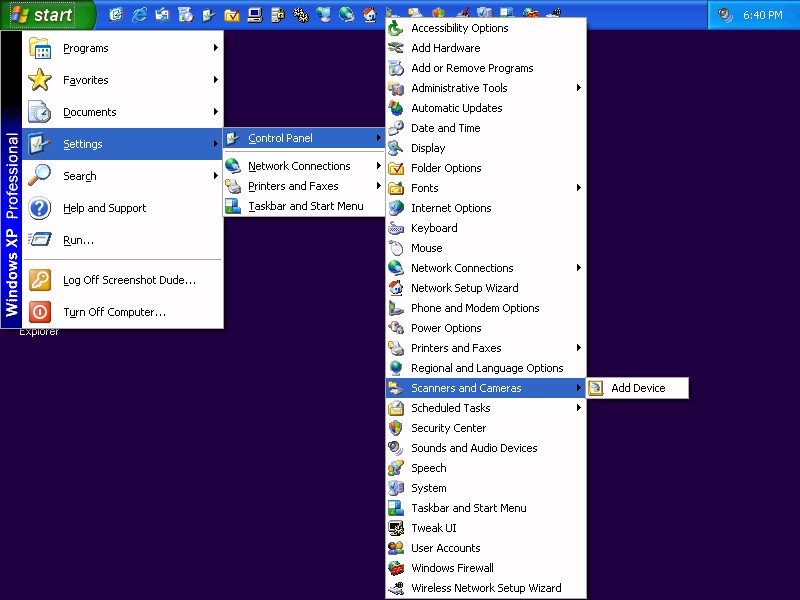Open Folder Options entry
This screenshot has width=800, height=600.
coord(446,168)
